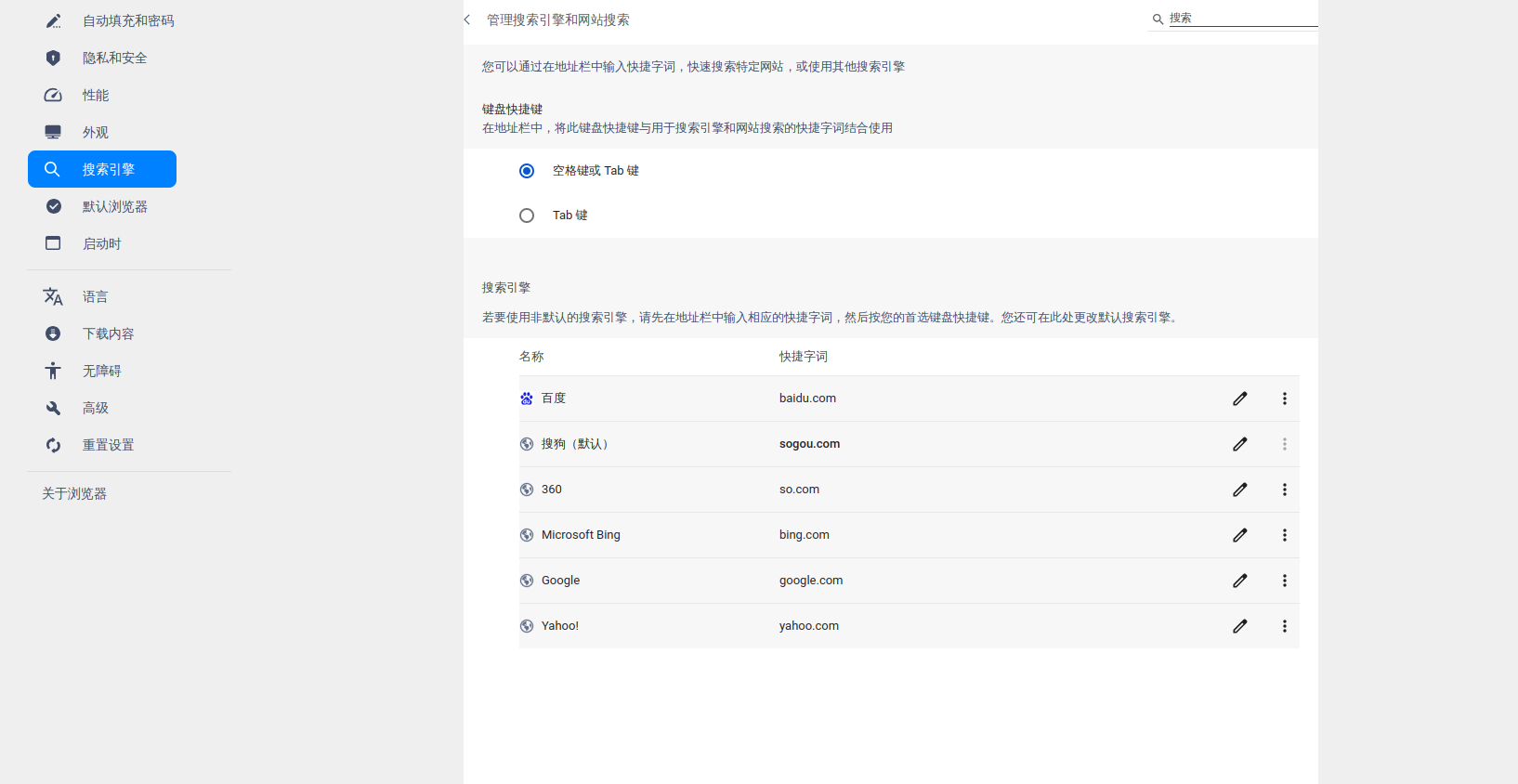Open 重置设置 page
The image size is (1518, 784).
click(x=102, y=445)
